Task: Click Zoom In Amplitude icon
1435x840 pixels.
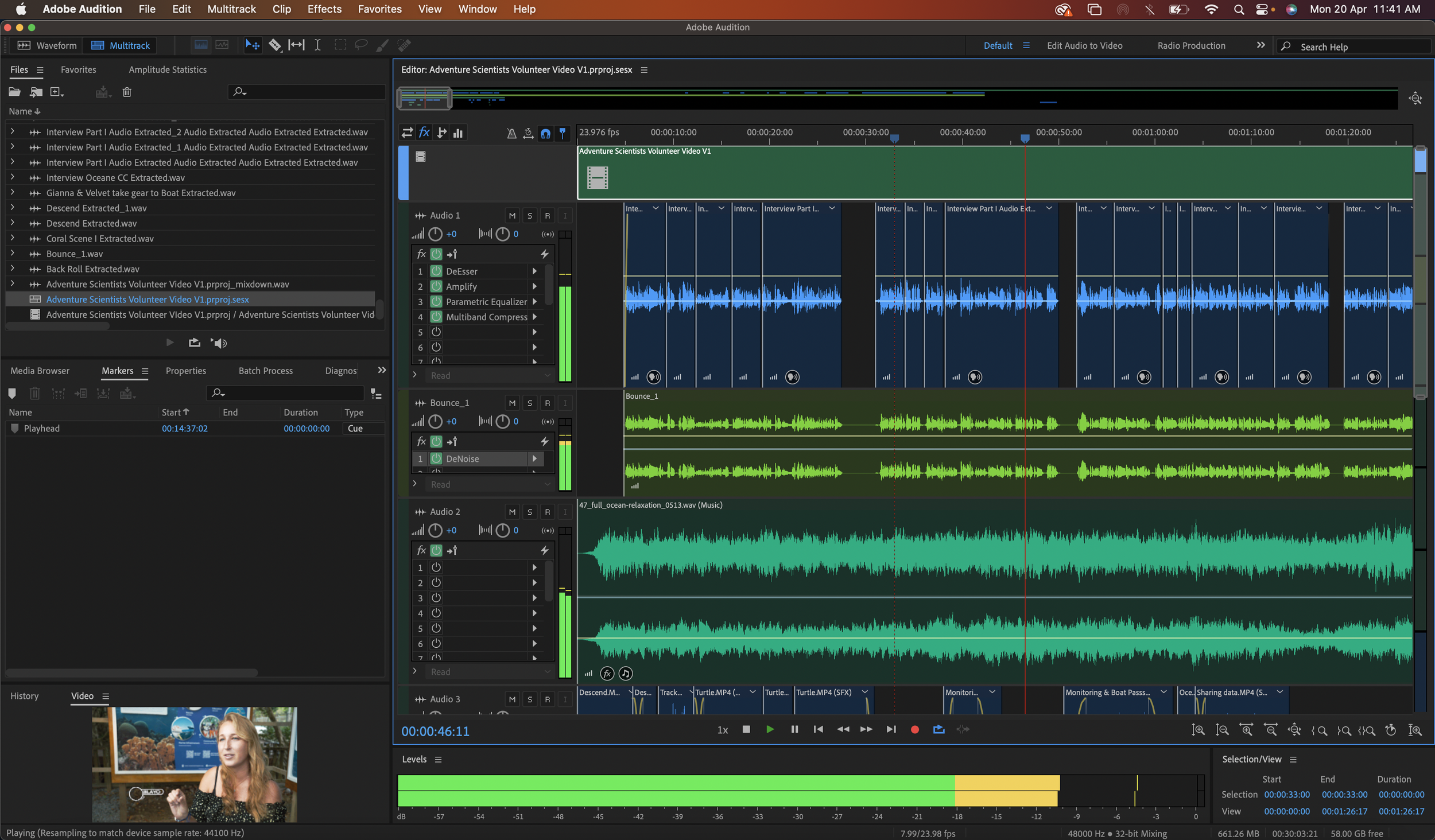Action: pyautogui.click(x=1198, y=730)
